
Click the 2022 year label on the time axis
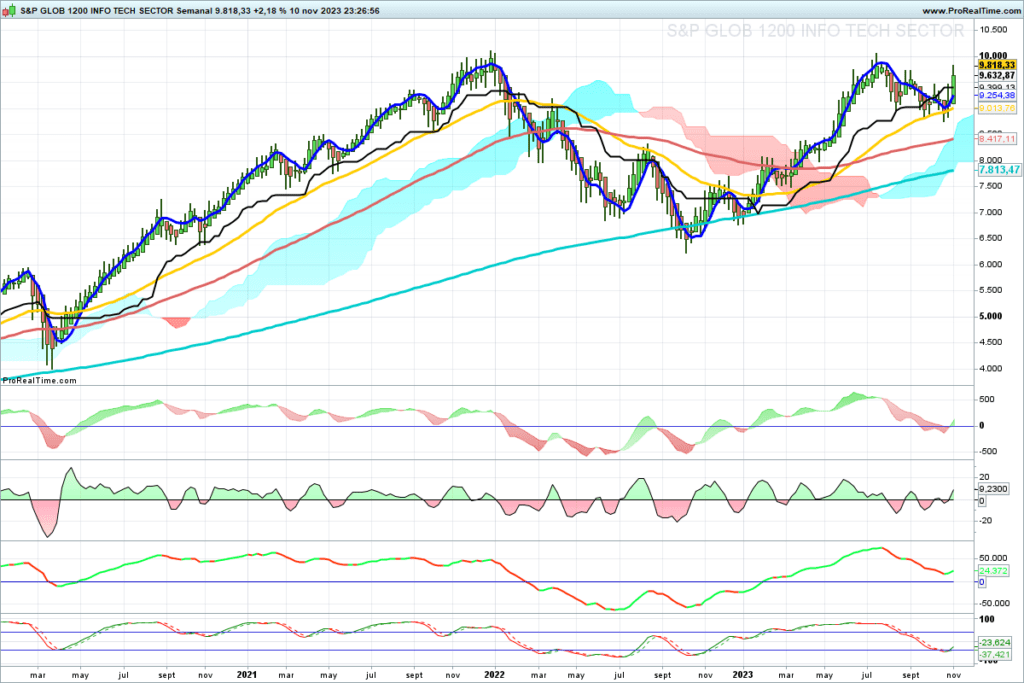pos(494,675)
